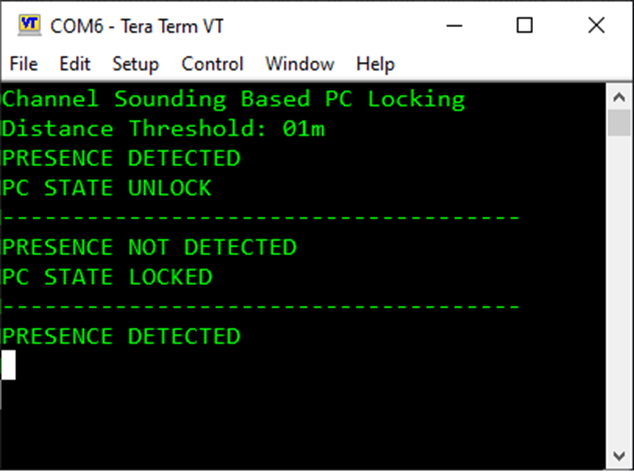
Task: Click the 'Distance Threshold: 01m' text
Action: tap(163, 129)
